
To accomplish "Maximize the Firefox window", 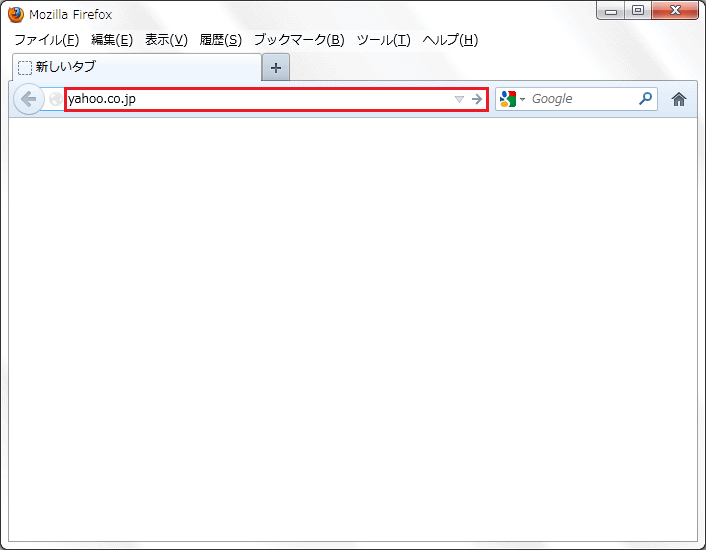I will point(637,11).
